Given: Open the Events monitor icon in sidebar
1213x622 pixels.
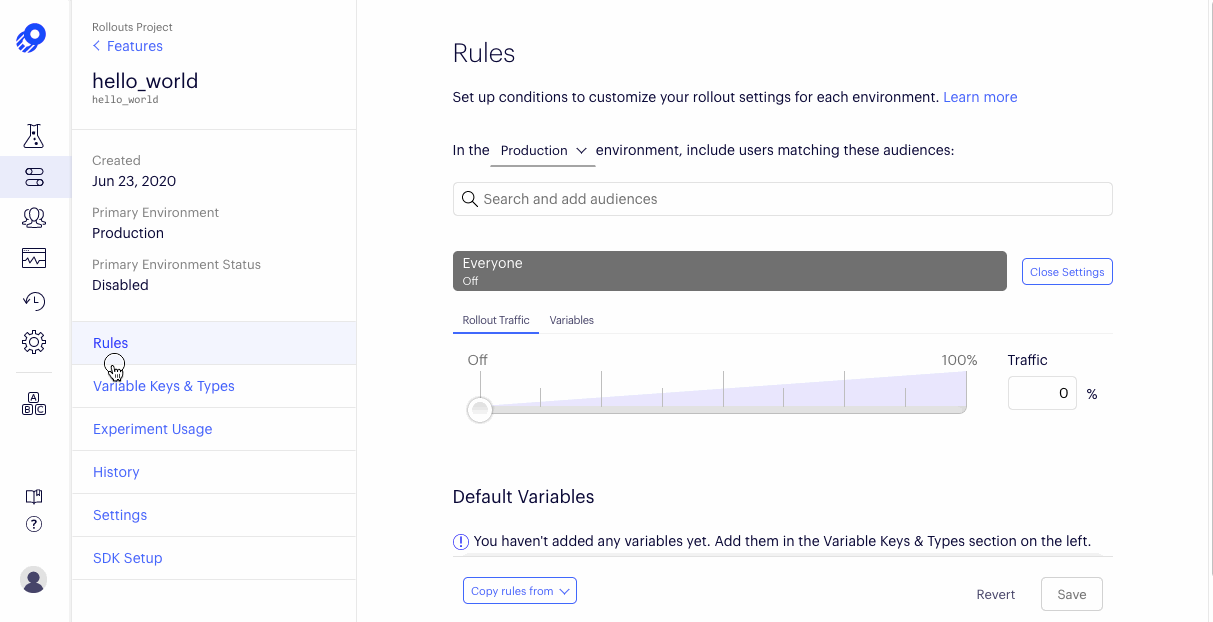Looking at the screenshot, I should pos(34,258).
